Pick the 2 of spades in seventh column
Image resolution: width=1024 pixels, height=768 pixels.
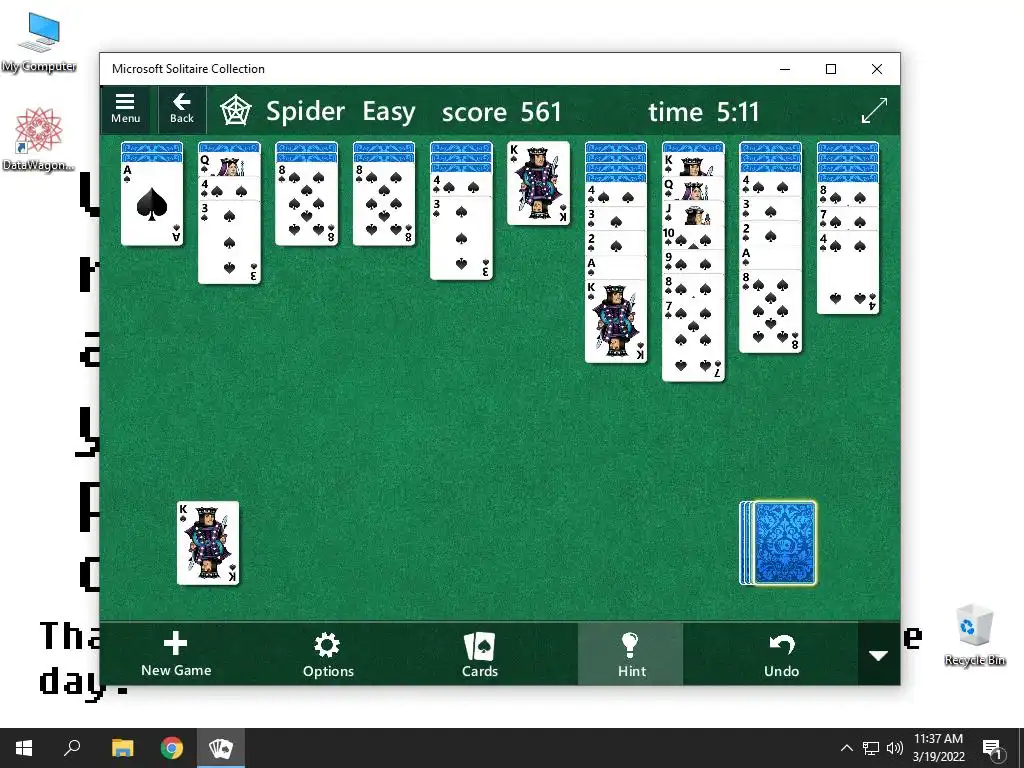coord(616,243)
